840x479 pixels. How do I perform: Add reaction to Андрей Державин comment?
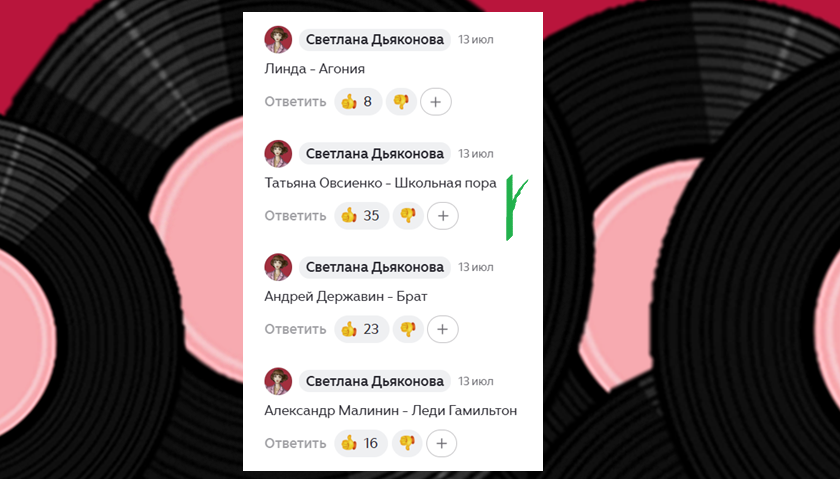442,329
